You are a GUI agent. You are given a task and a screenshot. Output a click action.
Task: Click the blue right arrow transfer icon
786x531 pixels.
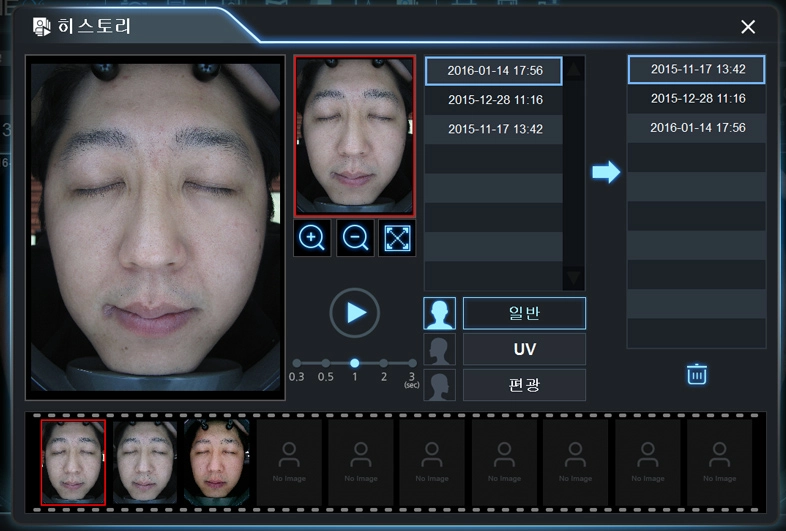coord(606,173)
